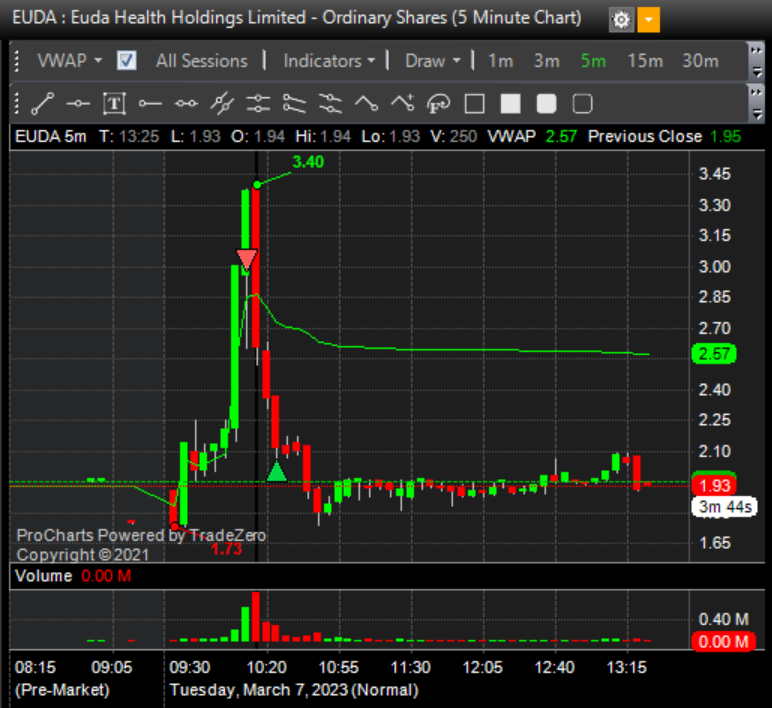Switch to the 3m timeframe

tap(547, 61)
